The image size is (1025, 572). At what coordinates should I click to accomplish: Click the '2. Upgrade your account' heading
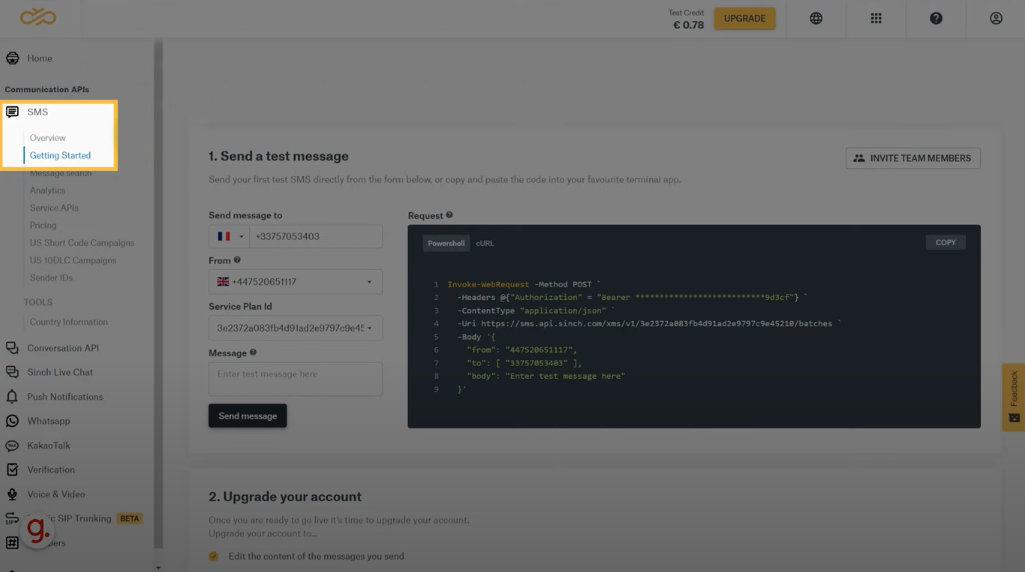285,497
